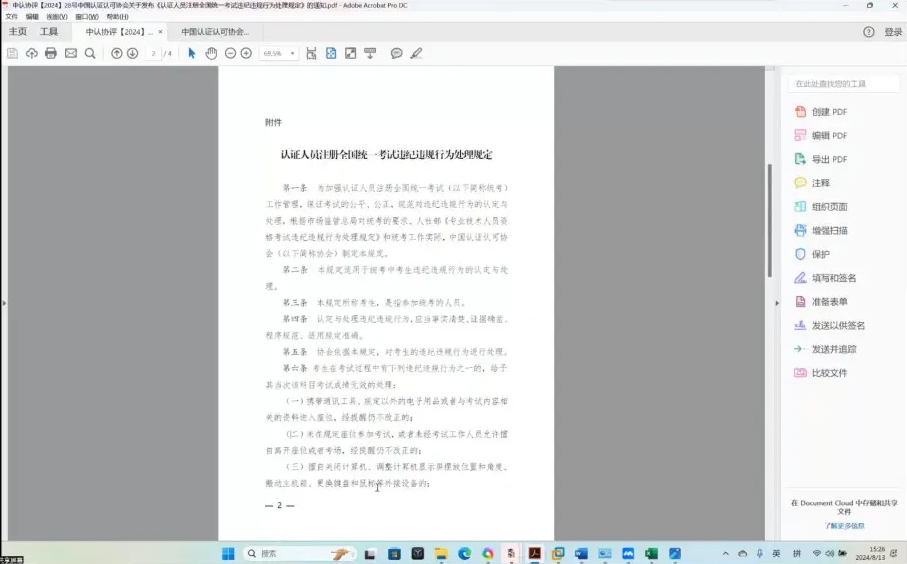Open Enhance Scans (增强扫描) tool
The height and width of the screenshot is (564, 907).
(x=821, y=230)
